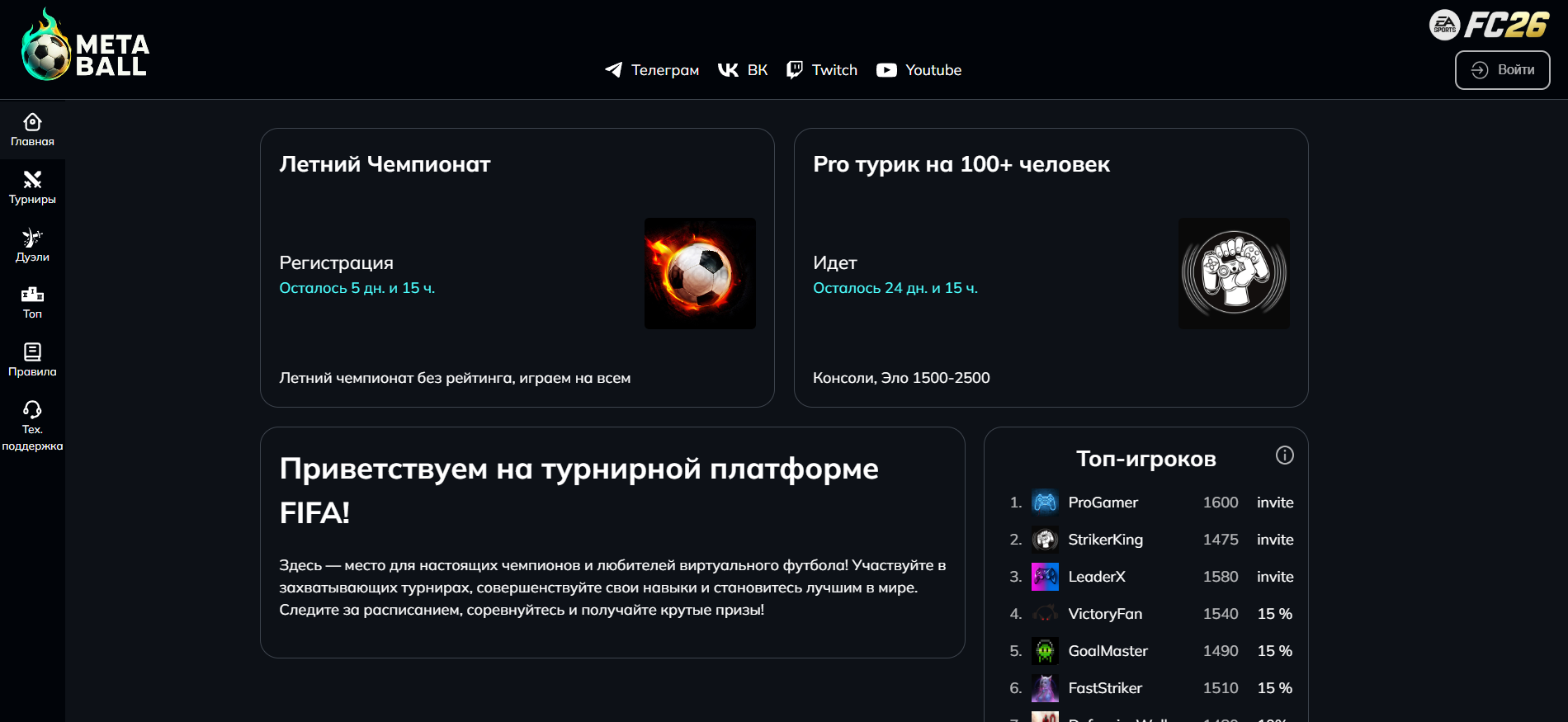Click rating 1510 for FastStriker
The width and height of the screenshot is (1568, 722).
pos(1221,688)
